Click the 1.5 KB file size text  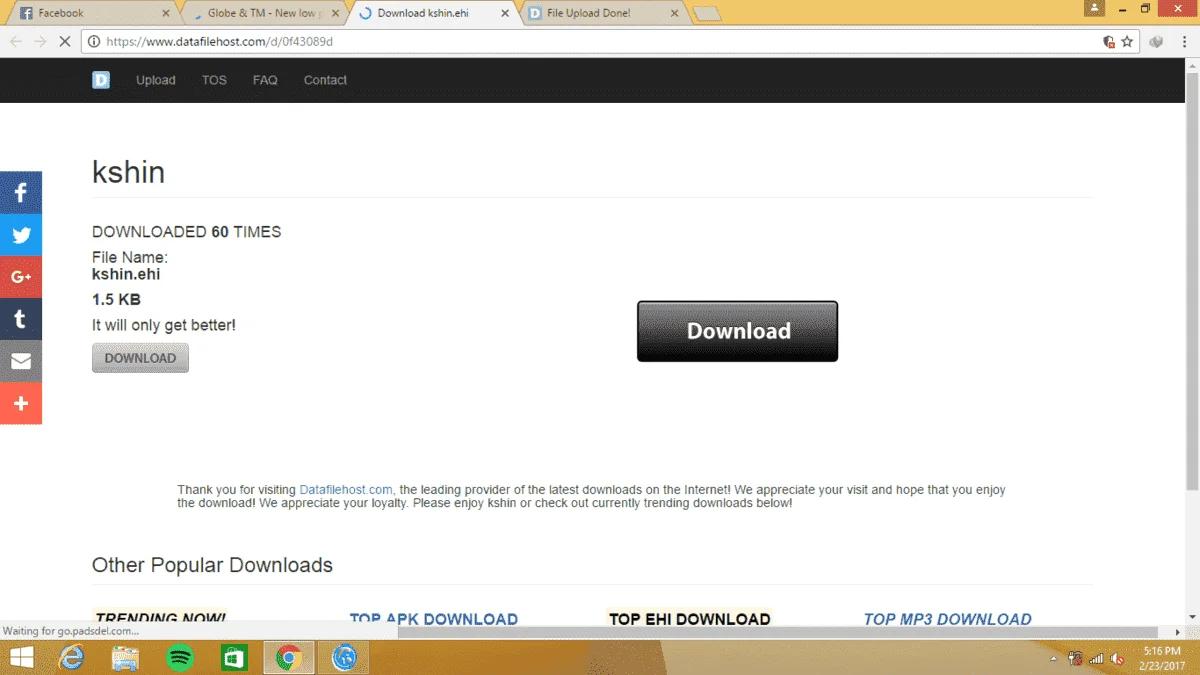click(x=116, y=300)
